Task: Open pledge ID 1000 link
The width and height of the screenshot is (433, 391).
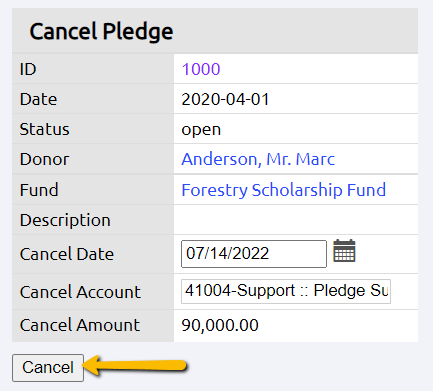Action: [201, 69]
